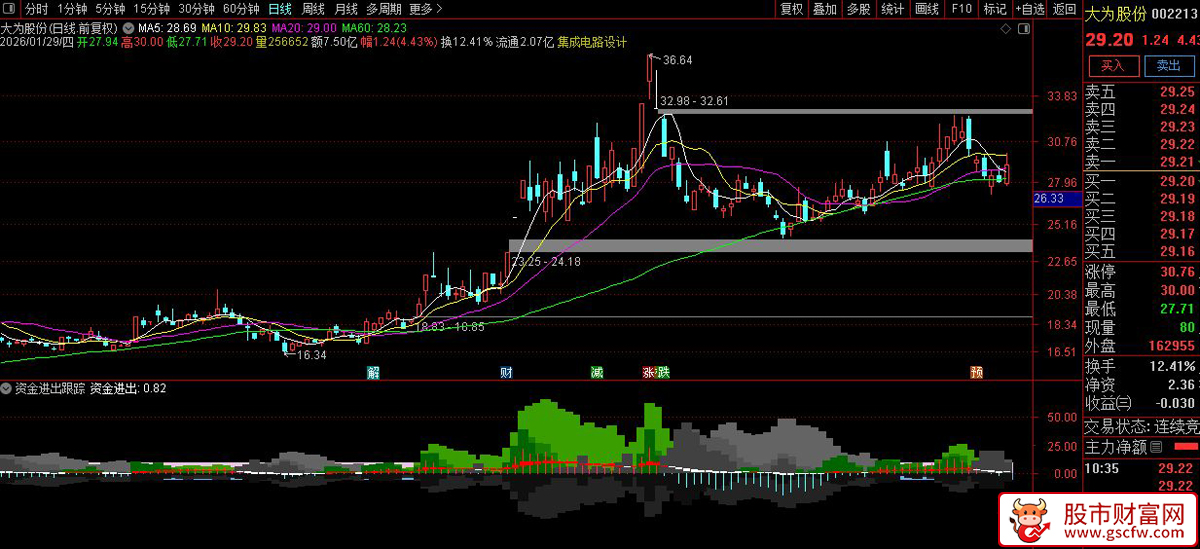1200x549 pixels.
Task: Open the 多股 multi-stock view
Action: pyautogui.click(x=858, y=9)
